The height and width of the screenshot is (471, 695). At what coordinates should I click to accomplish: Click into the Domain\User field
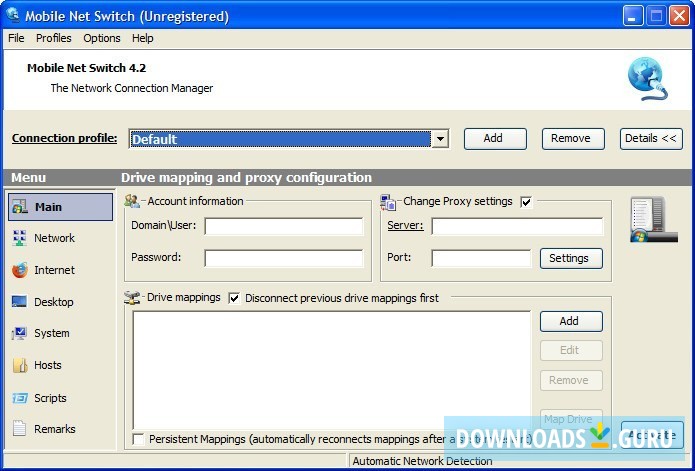click(x=284, y=226)
